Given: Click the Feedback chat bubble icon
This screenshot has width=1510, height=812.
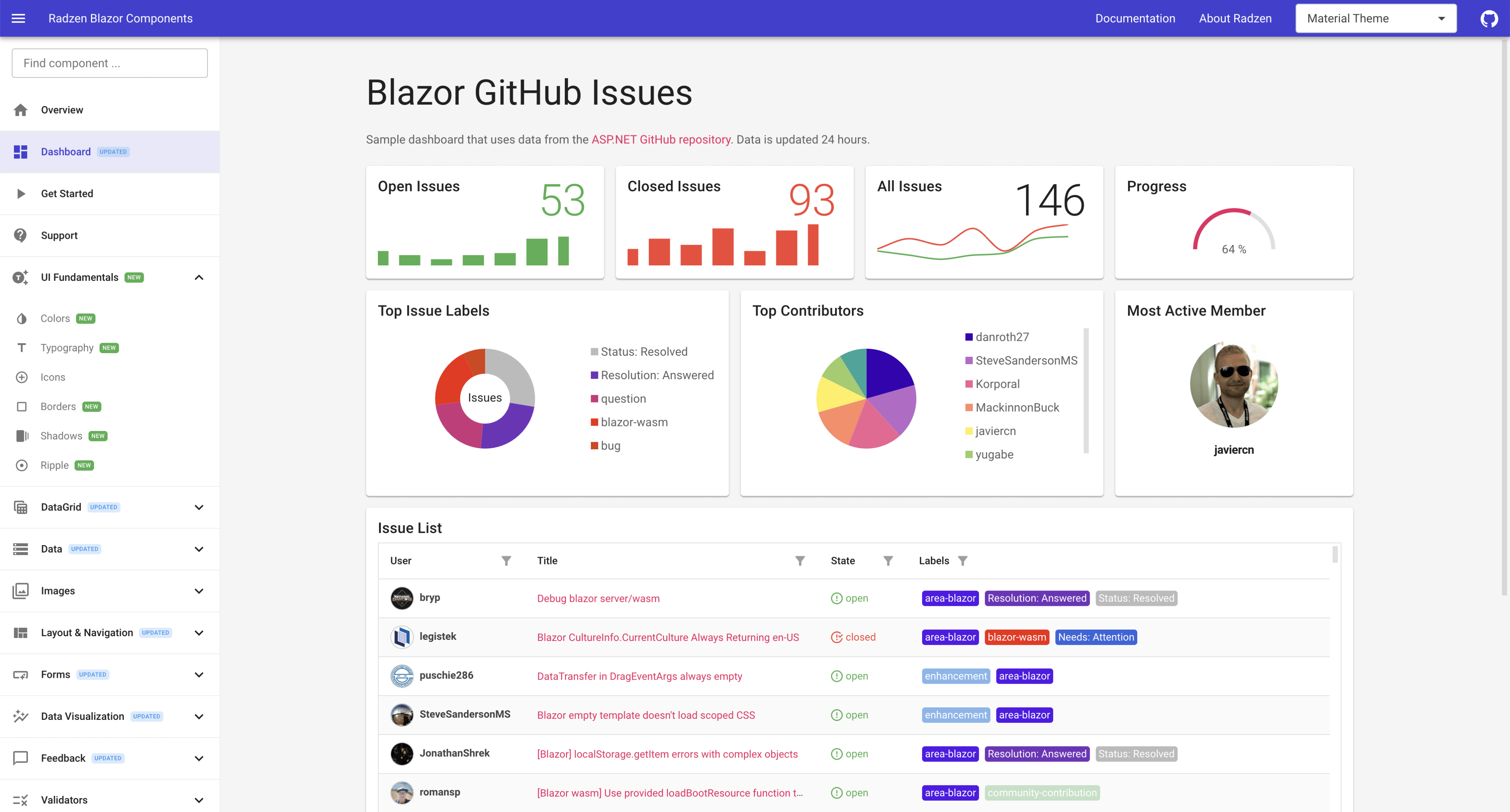Looking at the screenshot, I should [x=21, y=758].
